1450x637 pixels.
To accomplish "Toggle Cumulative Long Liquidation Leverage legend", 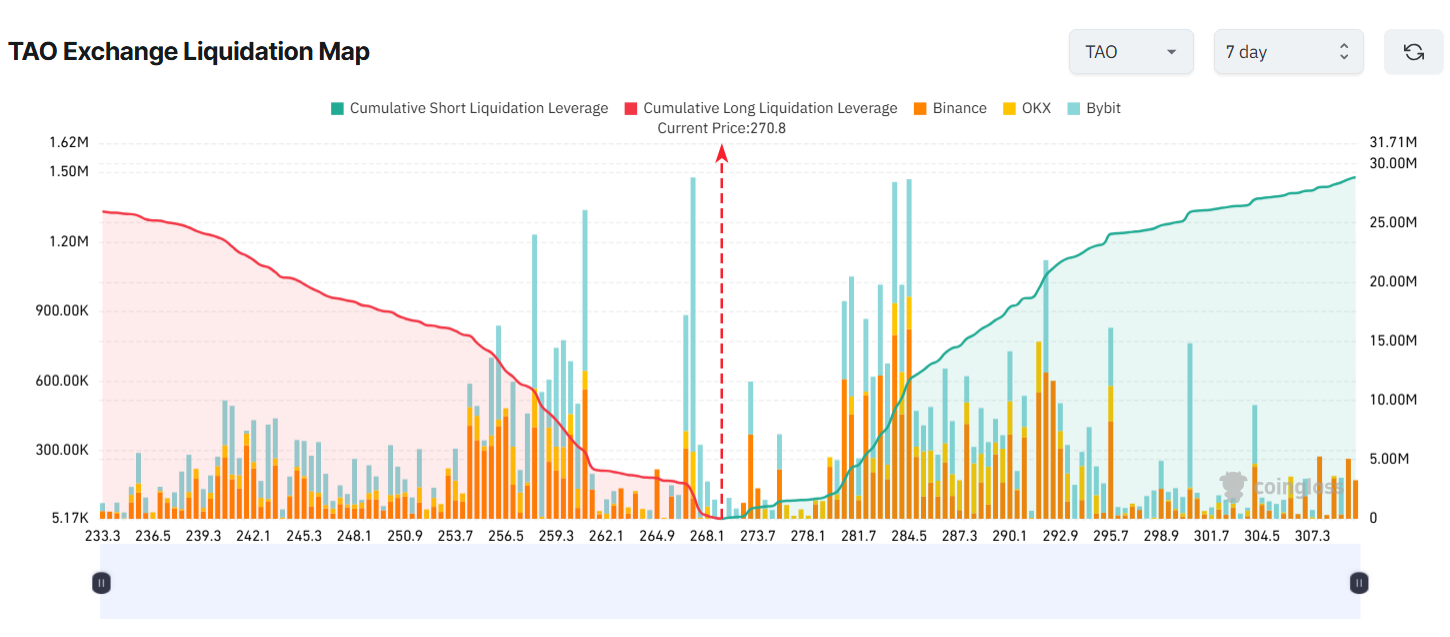I will point(770,108).
